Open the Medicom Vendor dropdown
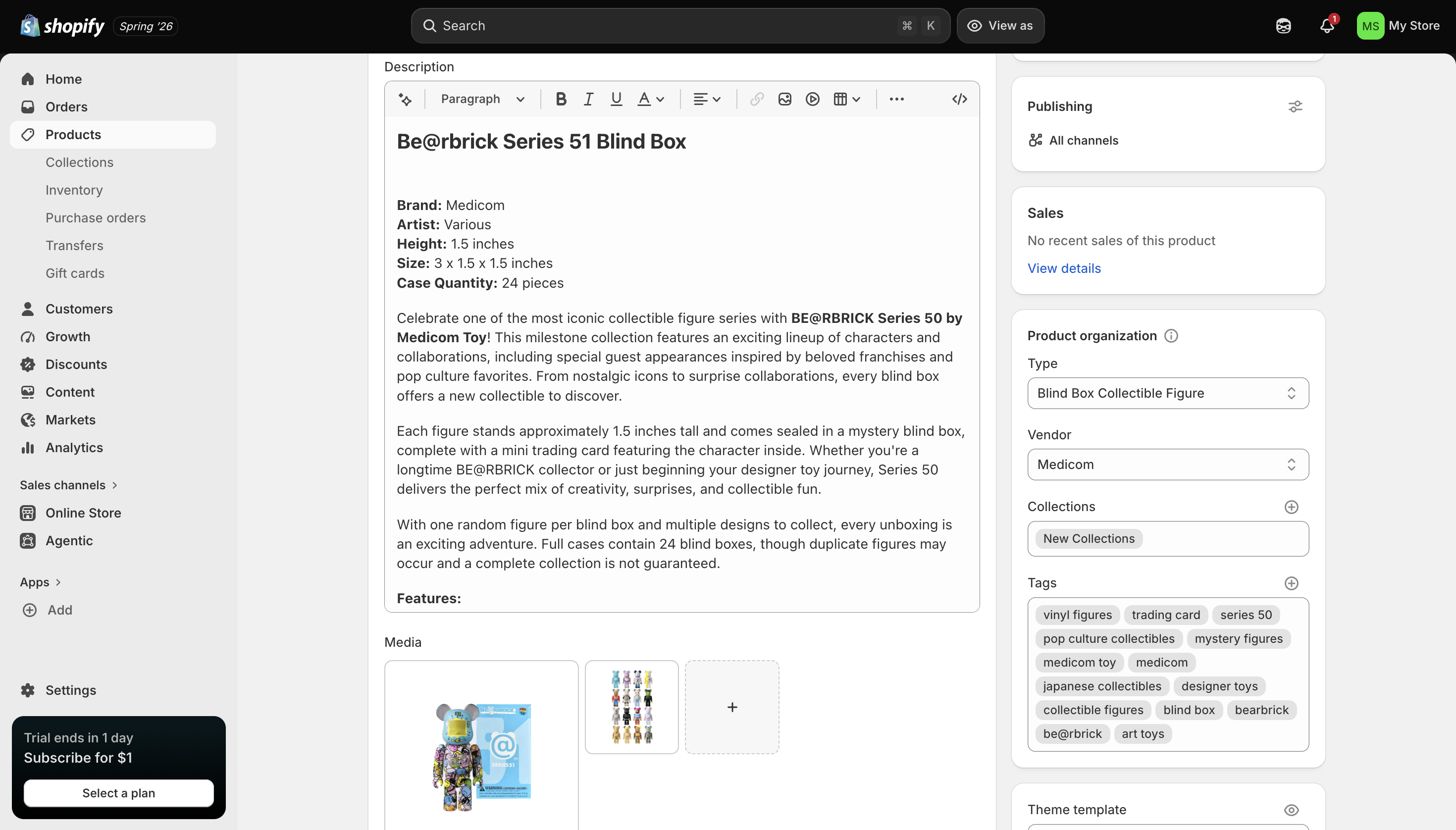Viewport: 1456px width, 830px height. 1168,465
